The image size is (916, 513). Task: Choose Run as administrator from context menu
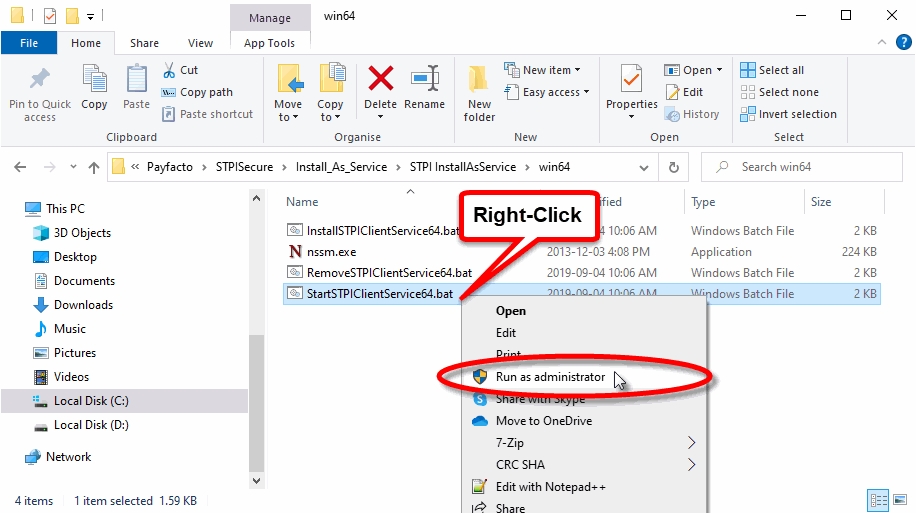coord(550,377)
